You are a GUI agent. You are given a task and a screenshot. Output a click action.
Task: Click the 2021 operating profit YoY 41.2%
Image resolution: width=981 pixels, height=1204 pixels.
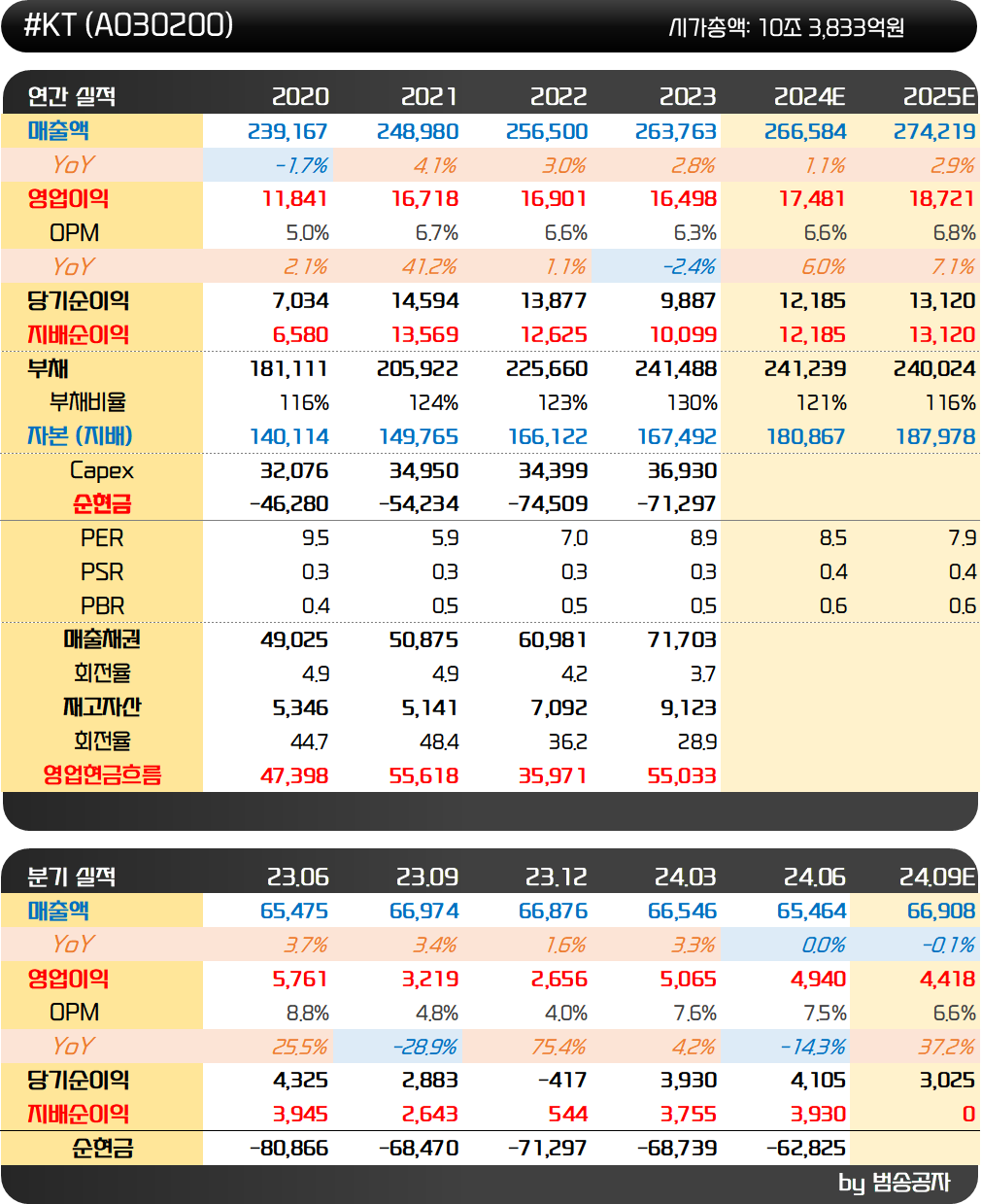430,267
